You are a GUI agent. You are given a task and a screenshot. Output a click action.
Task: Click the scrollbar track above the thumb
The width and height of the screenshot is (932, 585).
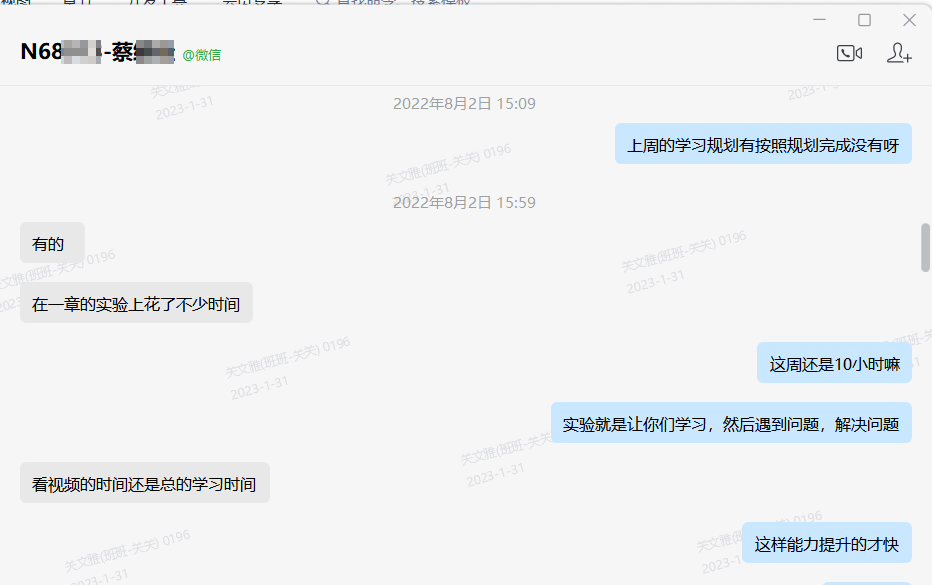pyautogui.click(x=925, y=155)
